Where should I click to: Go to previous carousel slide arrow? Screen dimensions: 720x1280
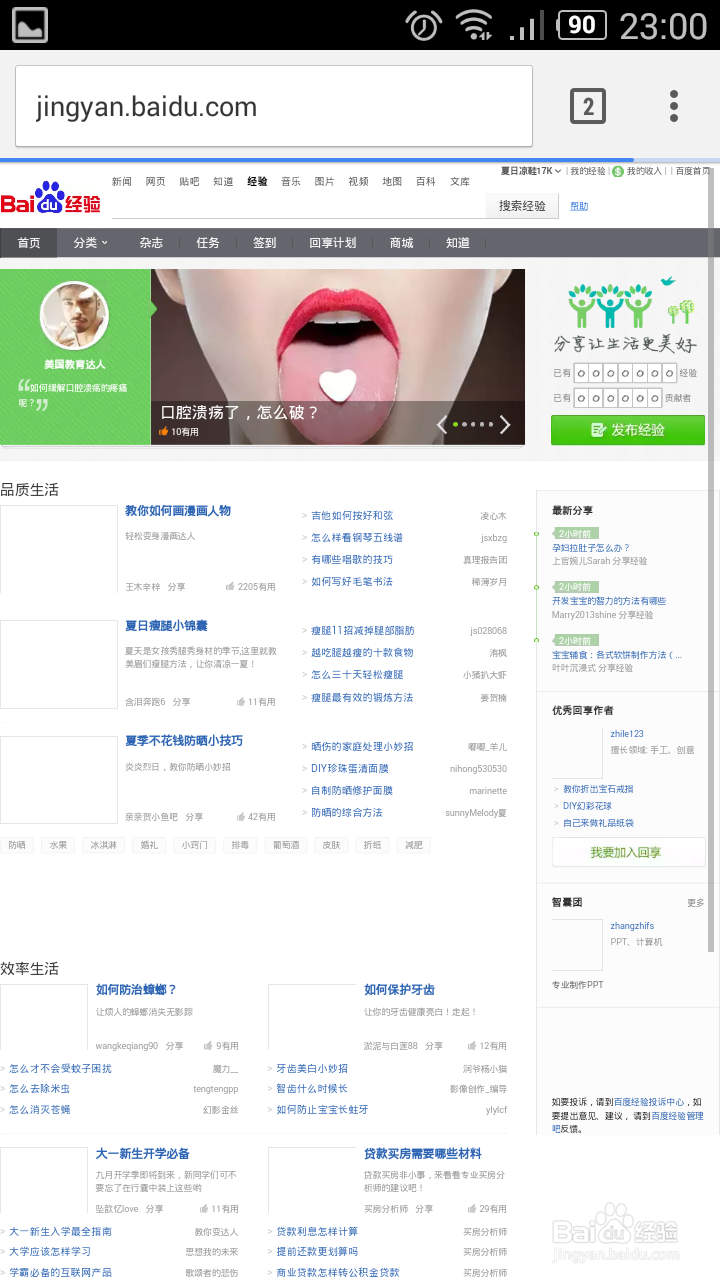coord(442,425)
